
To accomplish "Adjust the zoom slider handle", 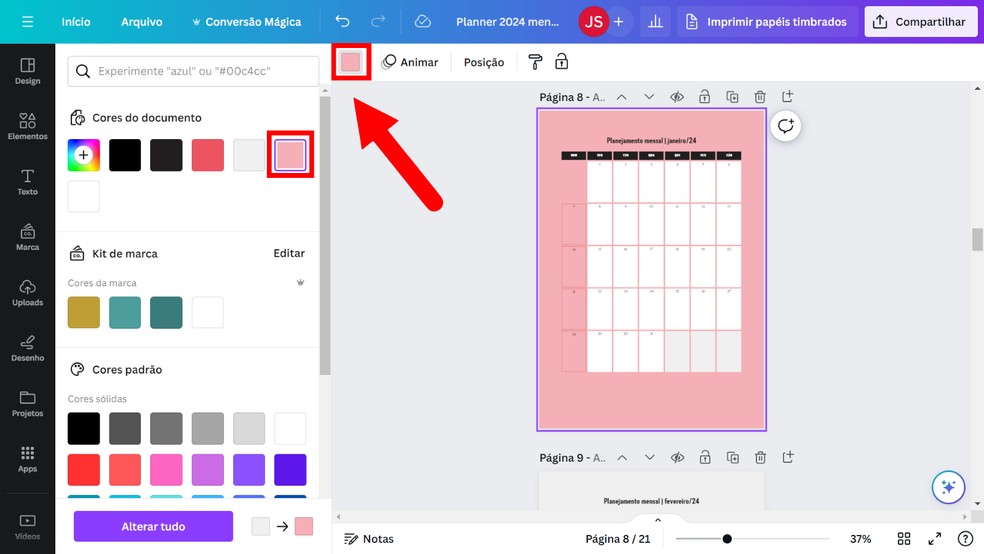I will click(x=727, y=539).
